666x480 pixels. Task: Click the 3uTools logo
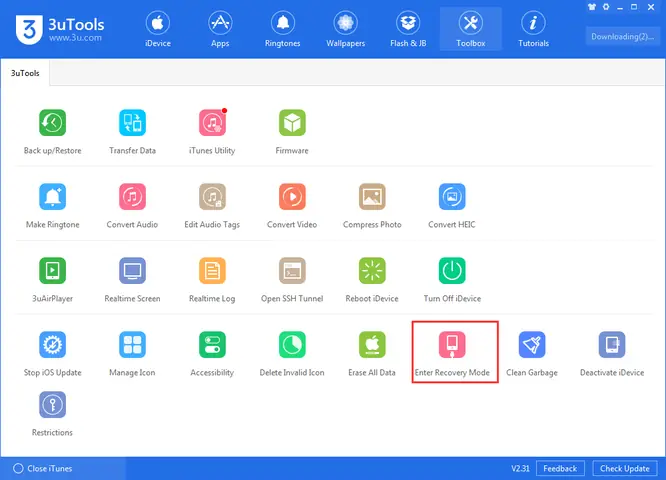point(60,29)
